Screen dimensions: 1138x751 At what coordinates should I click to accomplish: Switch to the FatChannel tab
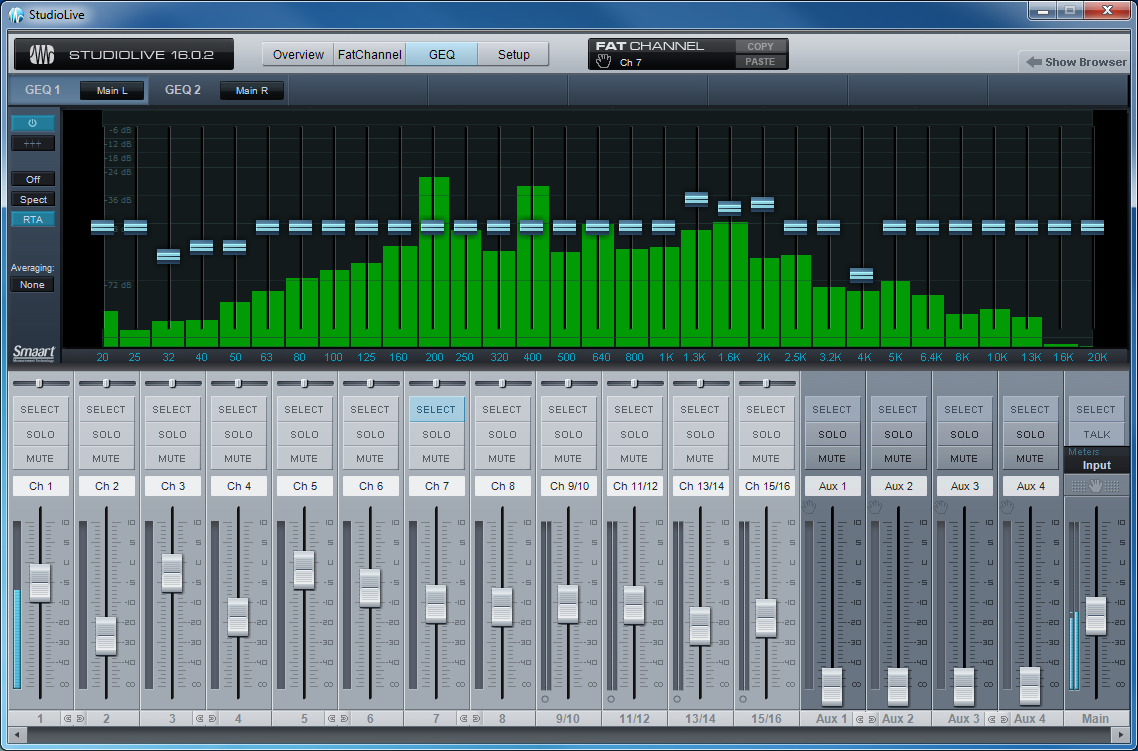pos(369,54)
